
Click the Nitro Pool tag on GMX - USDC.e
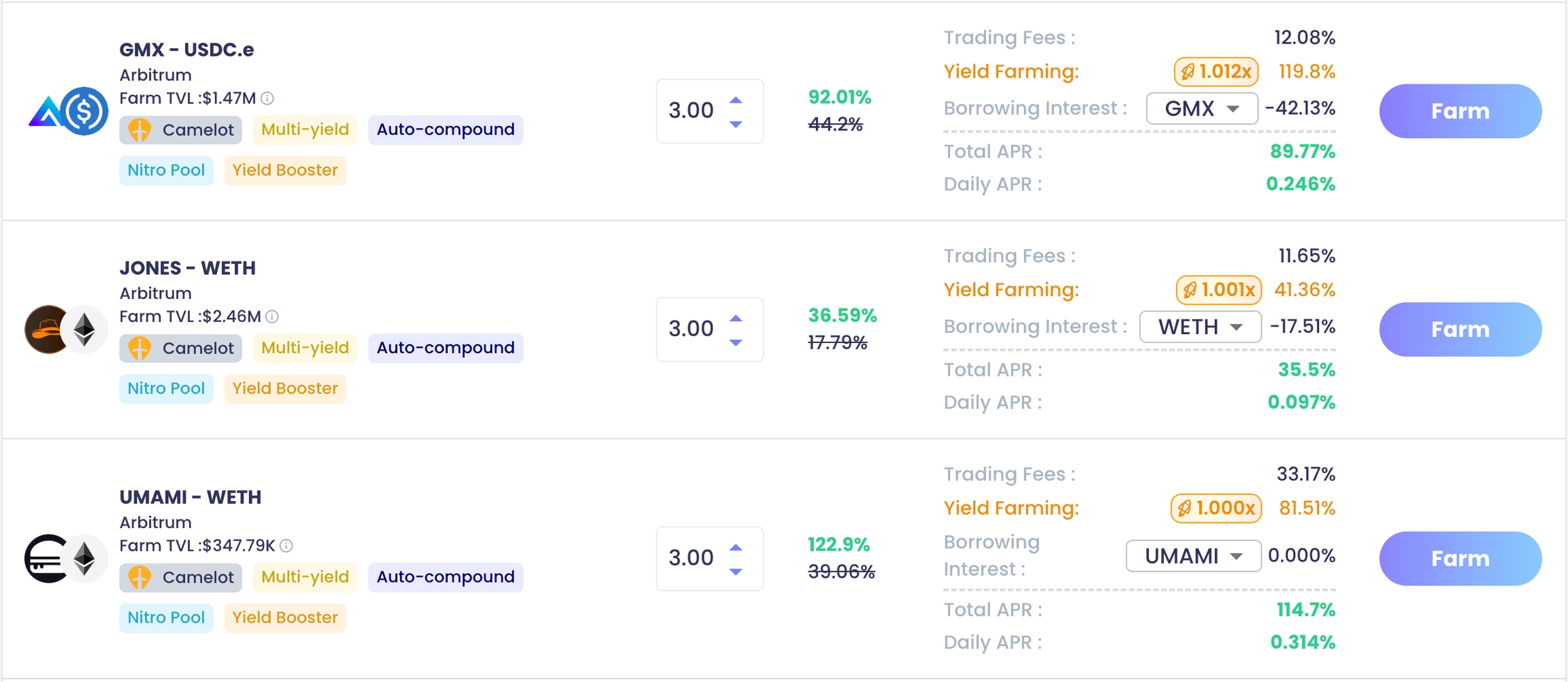[x=166, y=170]
